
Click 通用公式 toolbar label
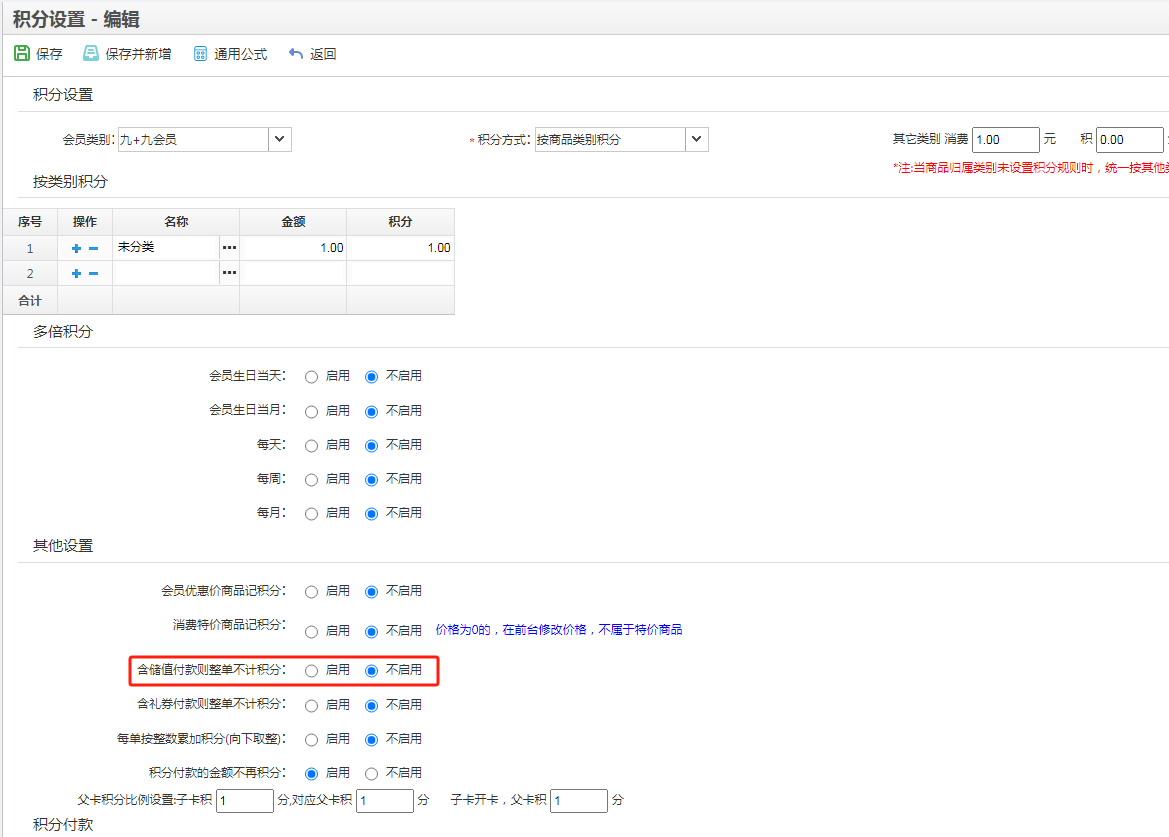240,54
